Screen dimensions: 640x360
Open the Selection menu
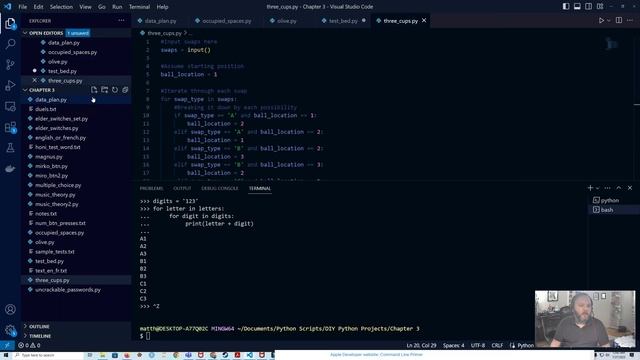point(61,7)
